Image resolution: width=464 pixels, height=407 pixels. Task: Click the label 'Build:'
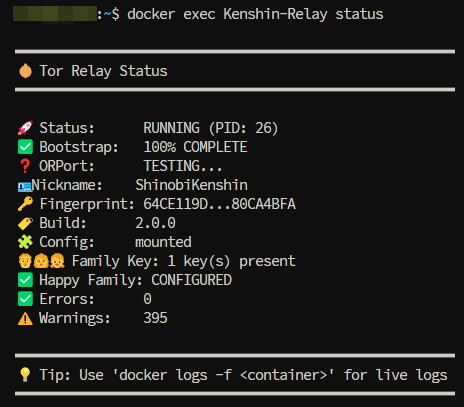63,223
